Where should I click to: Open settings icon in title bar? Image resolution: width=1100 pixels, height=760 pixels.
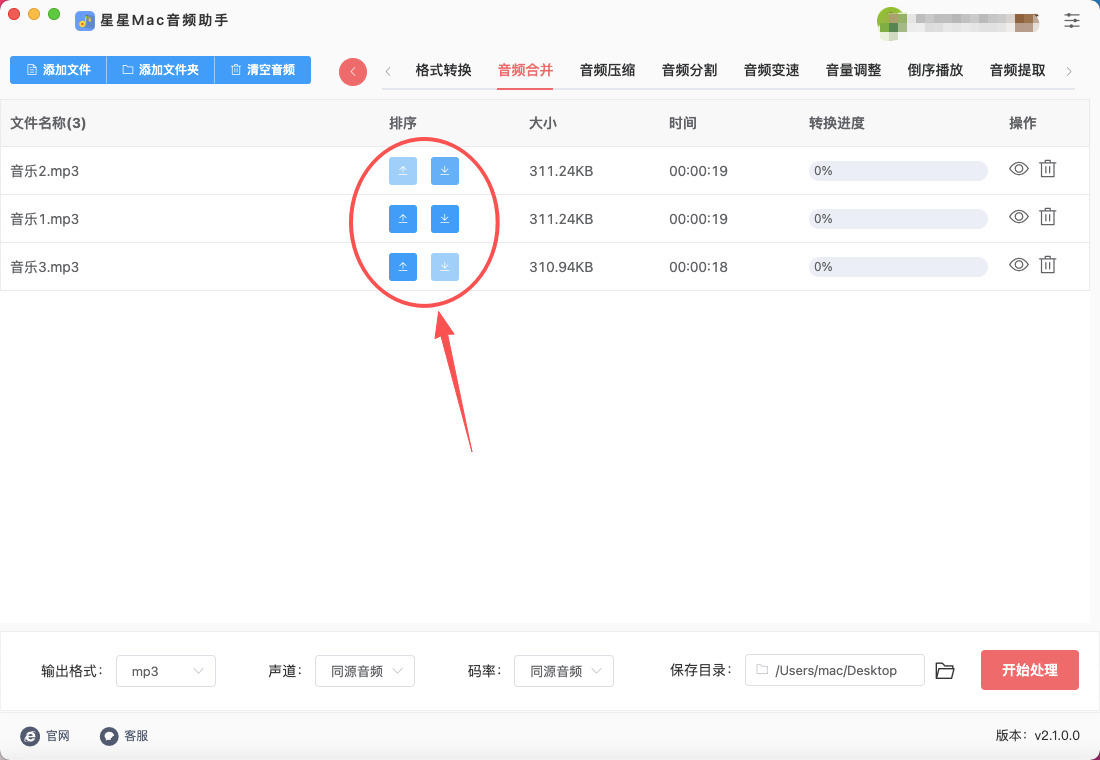(1072, 20)
